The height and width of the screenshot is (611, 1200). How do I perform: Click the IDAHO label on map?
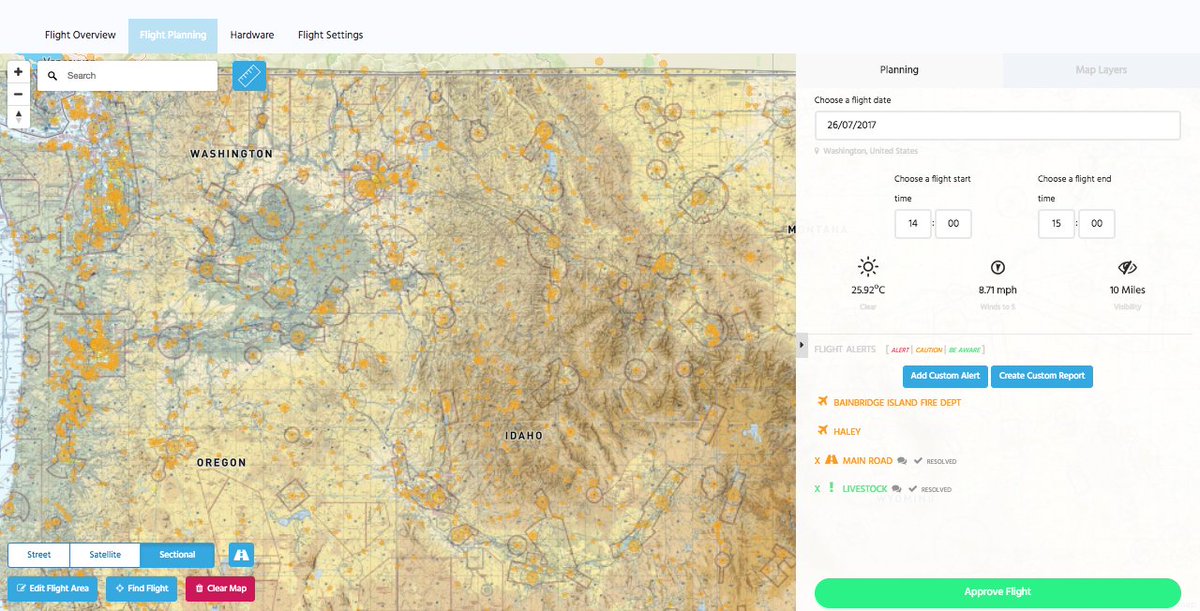pyautogui.click(x=524, y=436)
